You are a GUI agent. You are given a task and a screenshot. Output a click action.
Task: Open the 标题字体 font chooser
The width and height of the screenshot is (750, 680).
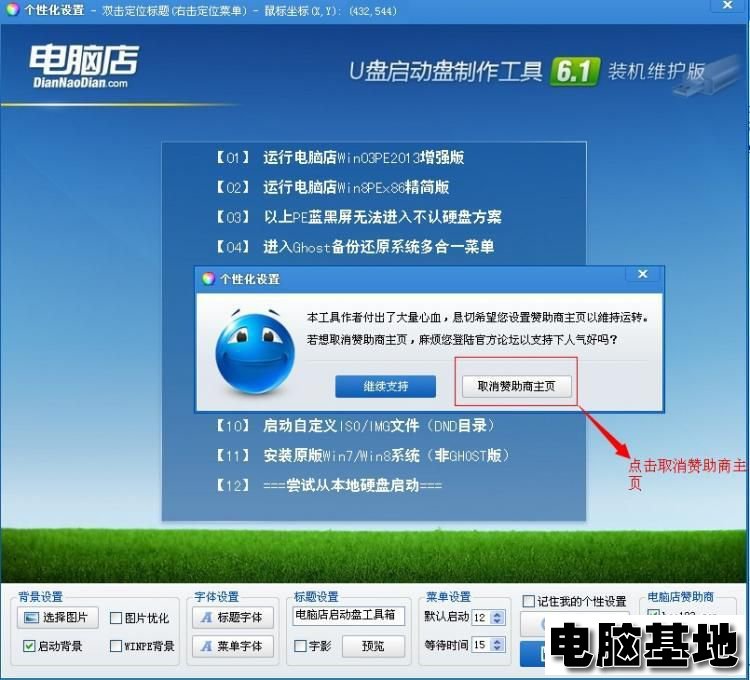coord(233,617)
